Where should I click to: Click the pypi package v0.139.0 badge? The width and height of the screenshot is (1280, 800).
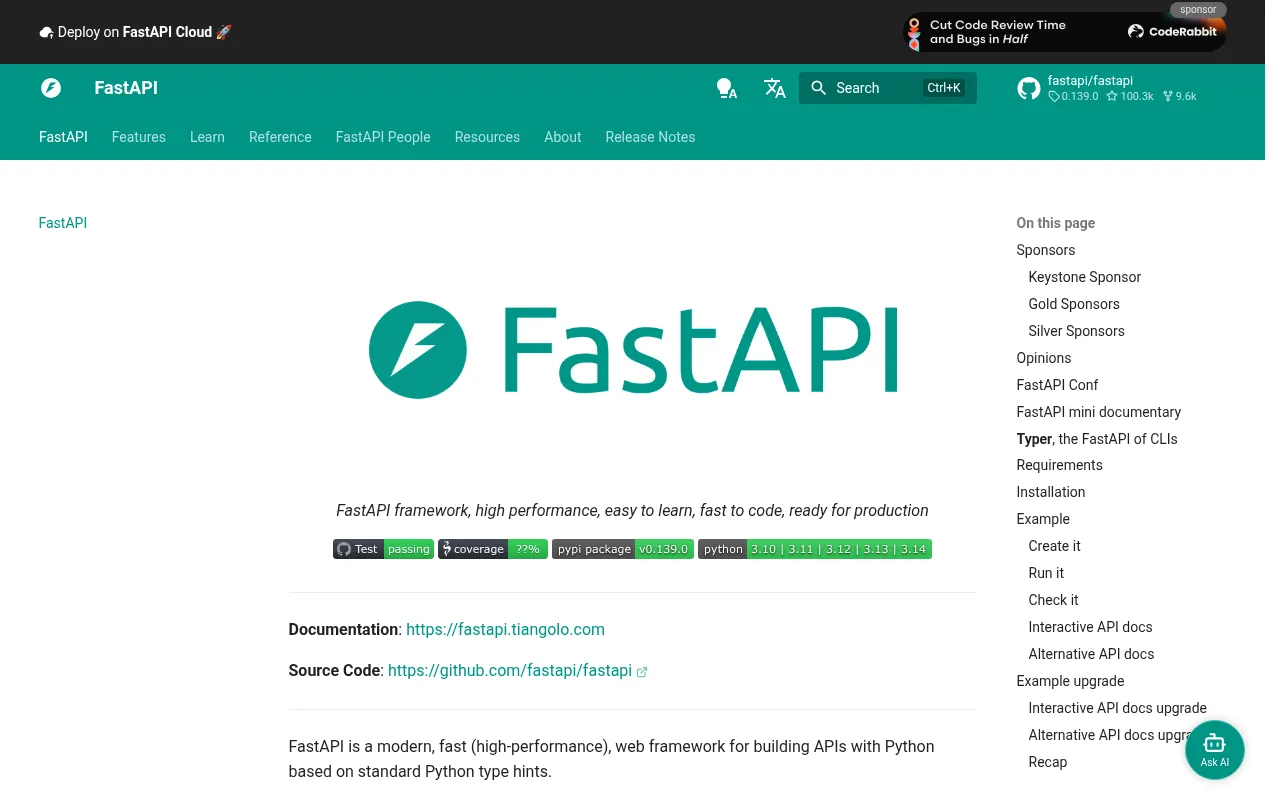click(x=623, y=549)
